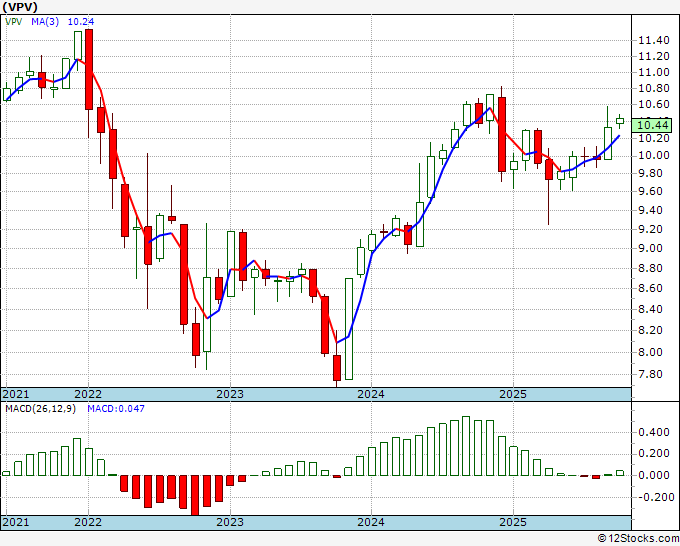
Task: Click the MA(3) indicator label
Action: click(x=45, y=22)
